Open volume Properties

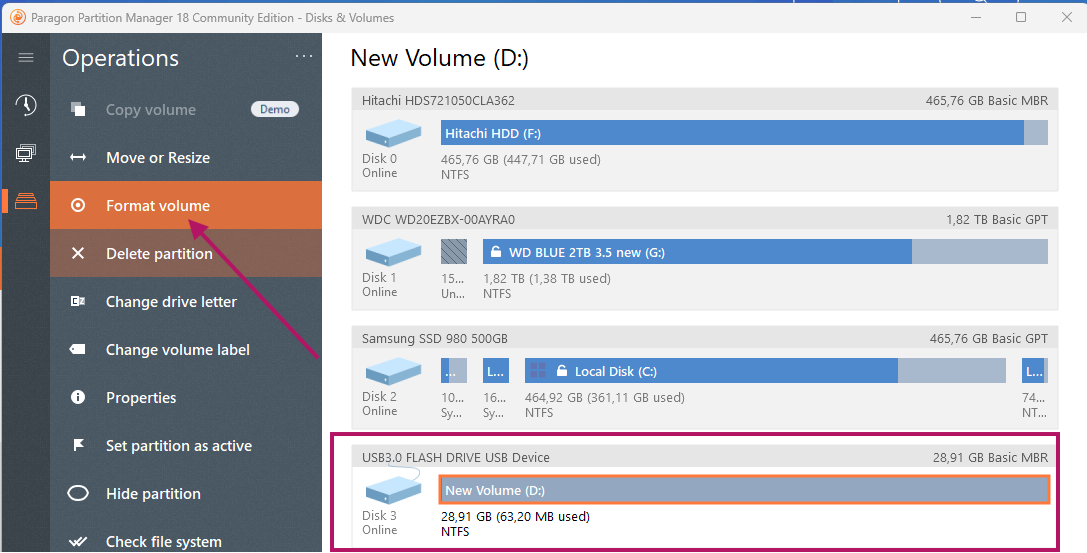pos(186,397)
